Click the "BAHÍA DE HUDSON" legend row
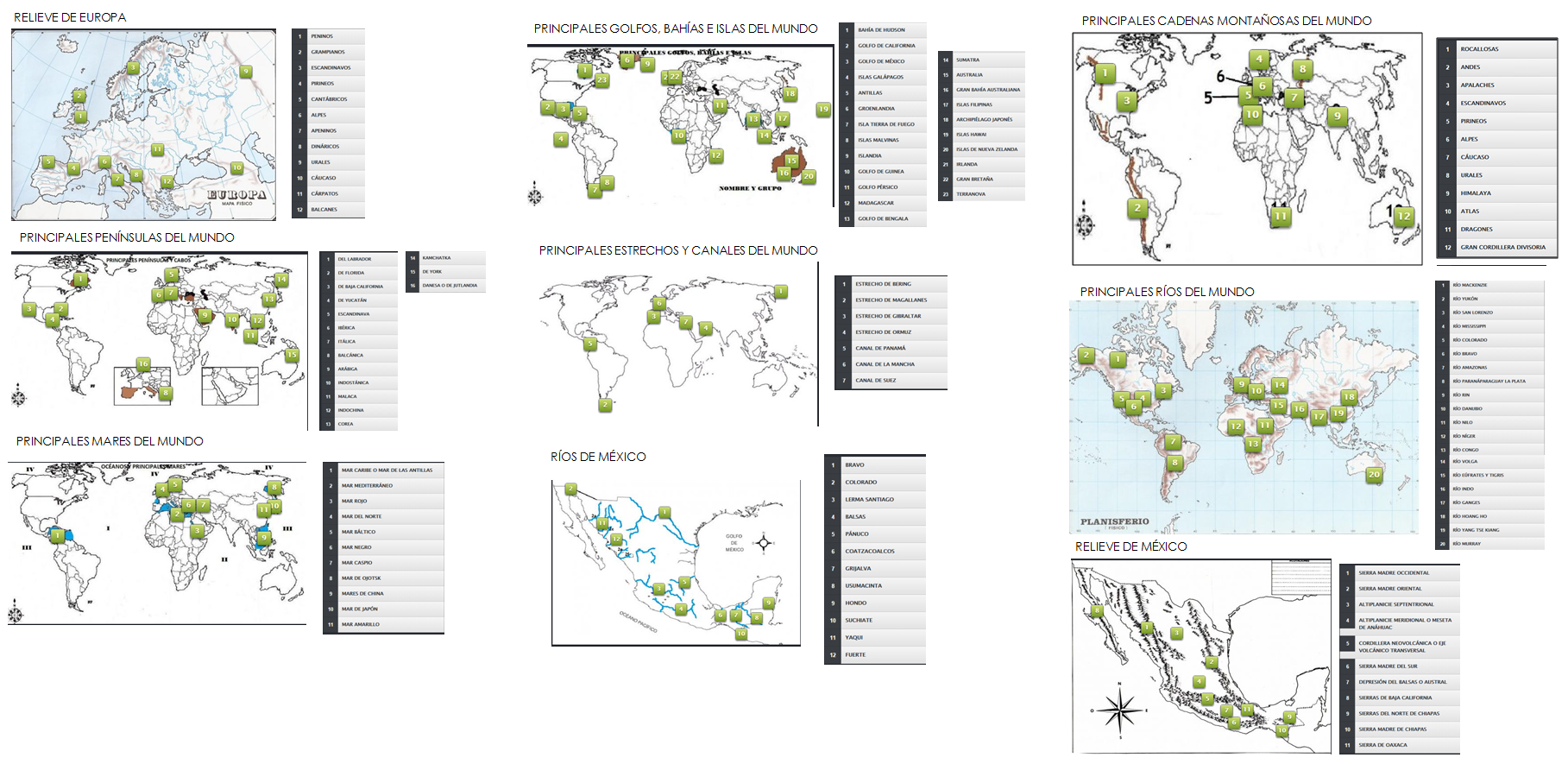The image size is (1568, 764). pyautogui.click(x=883, y=30)
